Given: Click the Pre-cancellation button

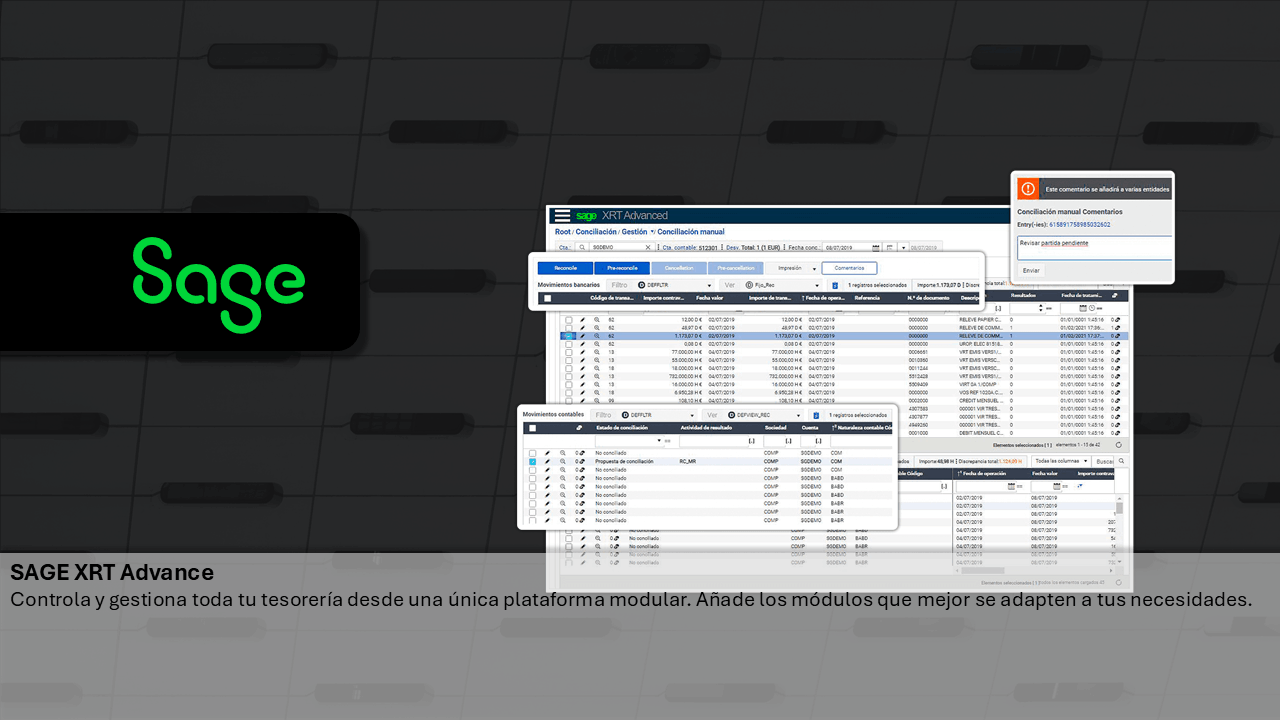Looking at the screenshot, I should [x=735, y=268].
